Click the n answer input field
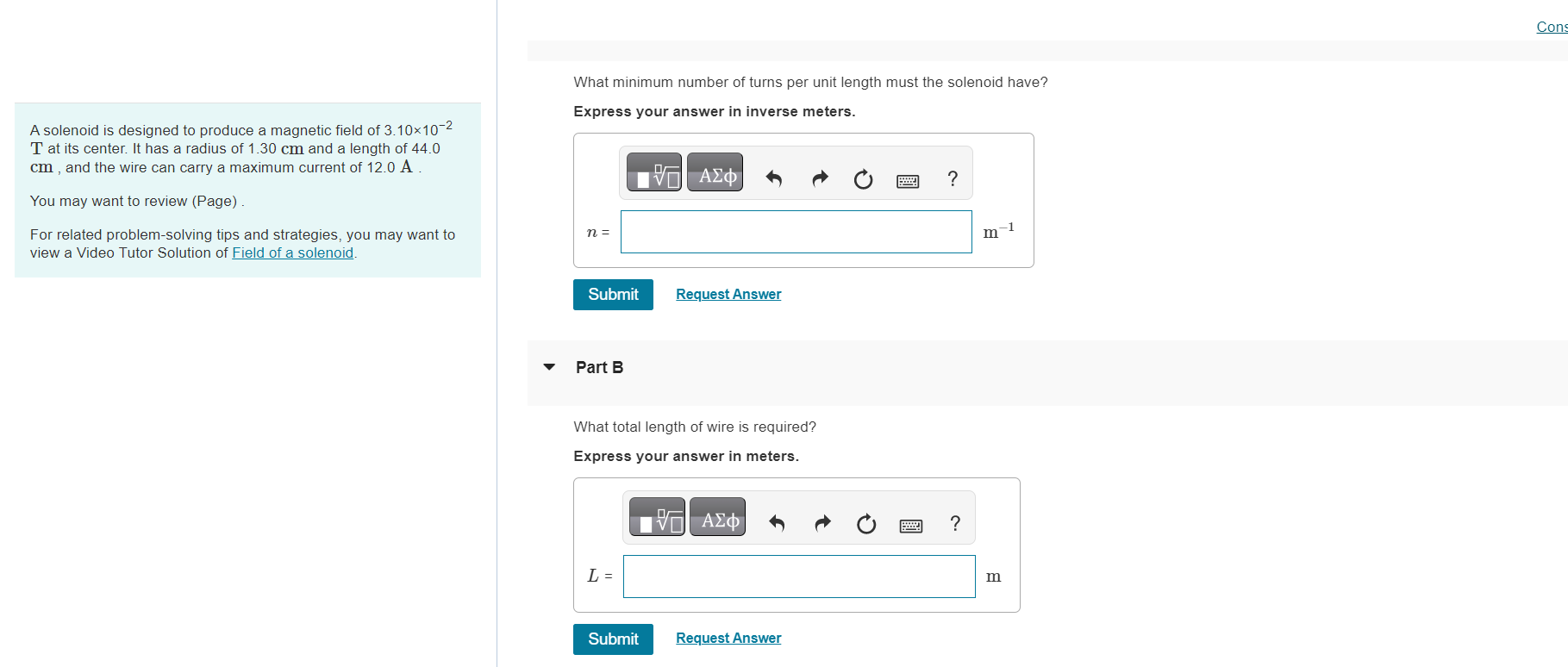 point(796,232)
